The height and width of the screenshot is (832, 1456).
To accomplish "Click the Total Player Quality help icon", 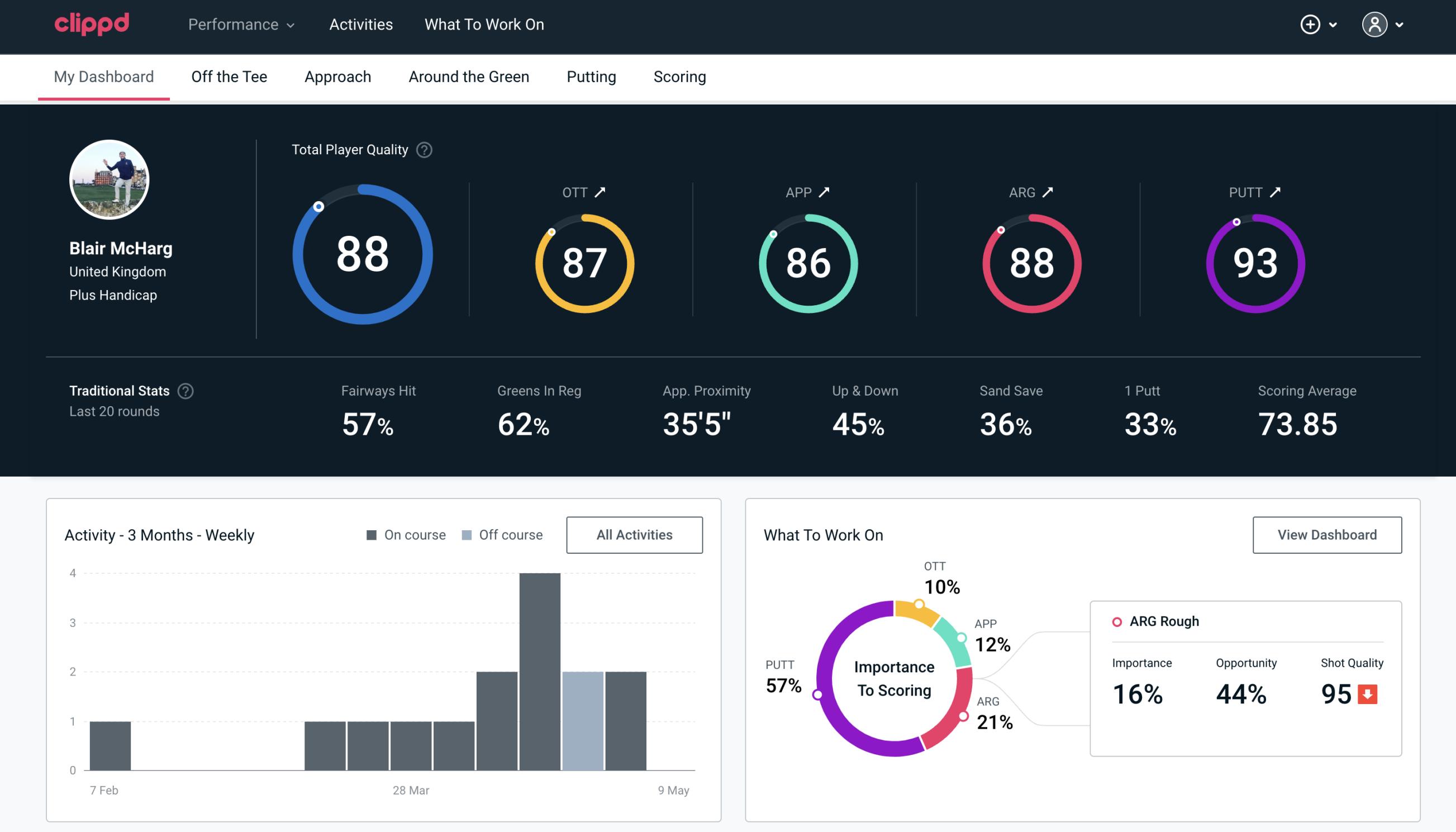I will [x=423, y=150].
